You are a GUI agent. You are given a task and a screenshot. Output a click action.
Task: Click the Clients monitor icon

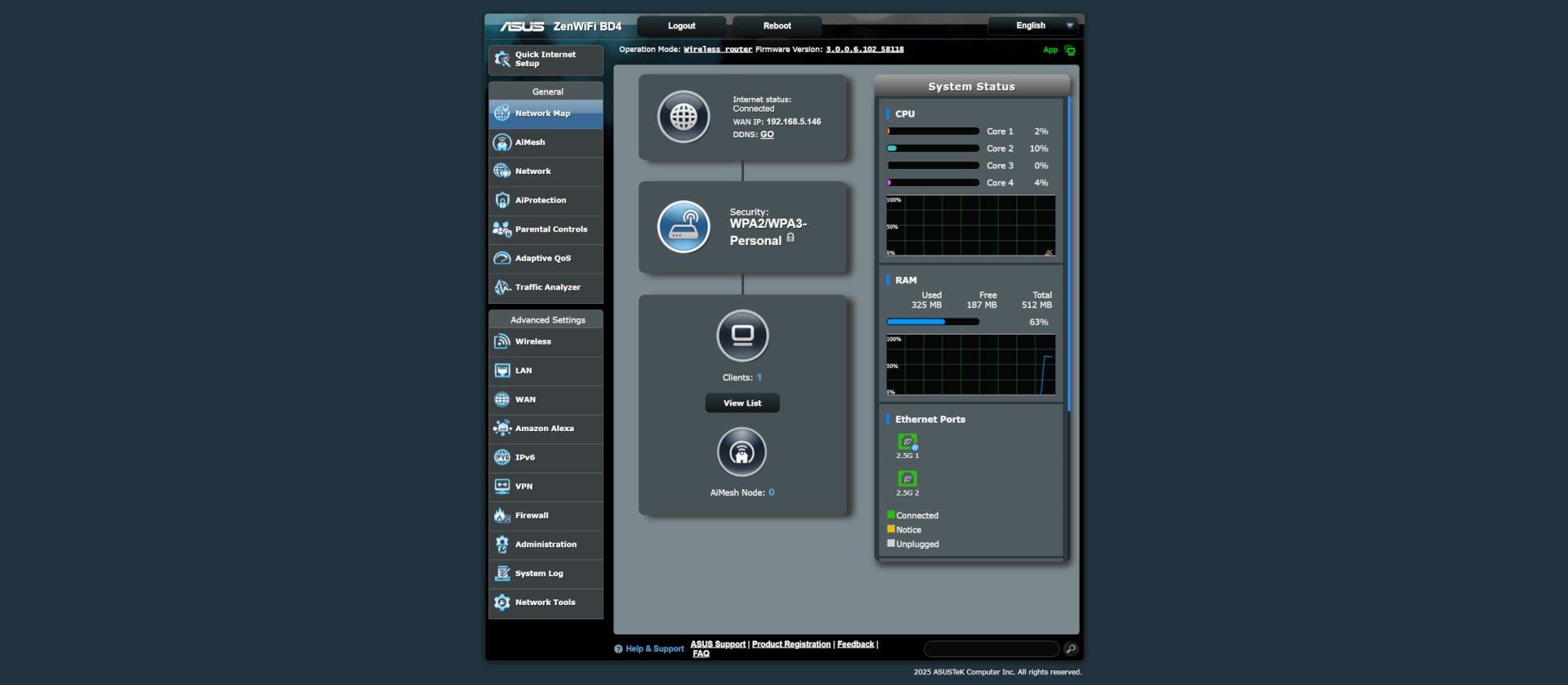[742, 336]
